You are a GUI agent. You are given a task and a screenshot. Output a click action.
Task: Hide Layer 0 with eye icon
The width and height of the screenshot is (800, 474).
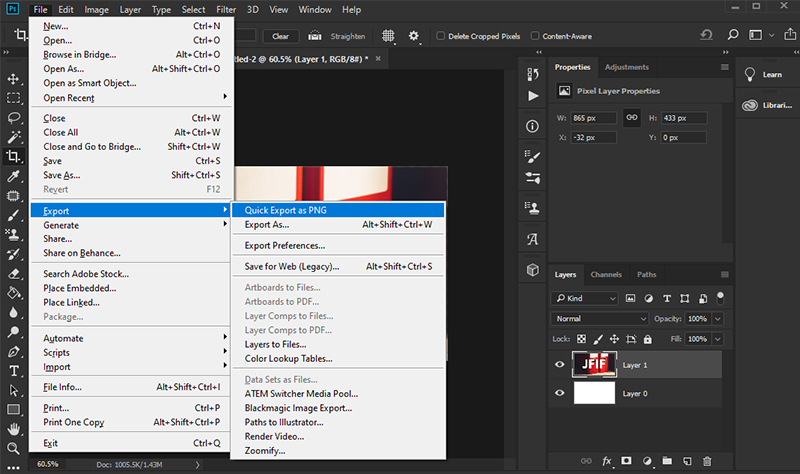point(560,393)
